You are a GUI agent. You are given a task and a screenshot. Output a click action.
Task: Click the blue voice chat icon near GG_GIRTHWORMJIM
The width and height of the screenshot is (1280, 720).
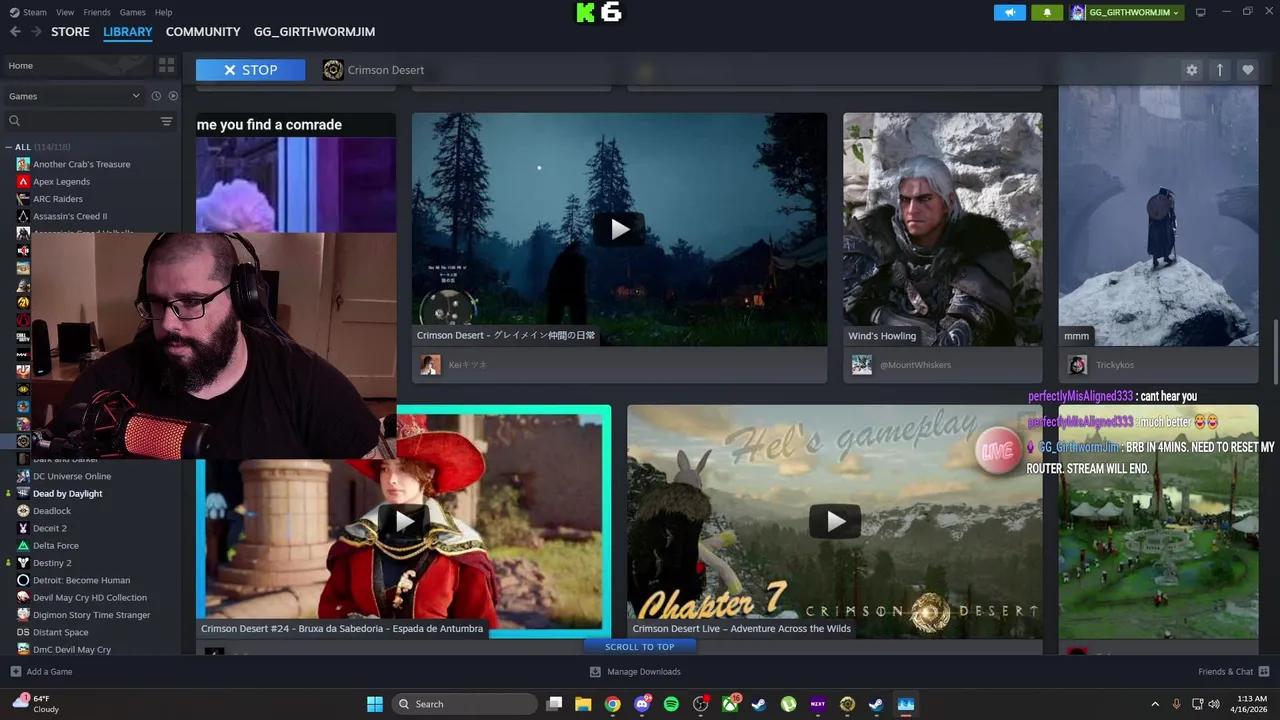[1009, 12]
